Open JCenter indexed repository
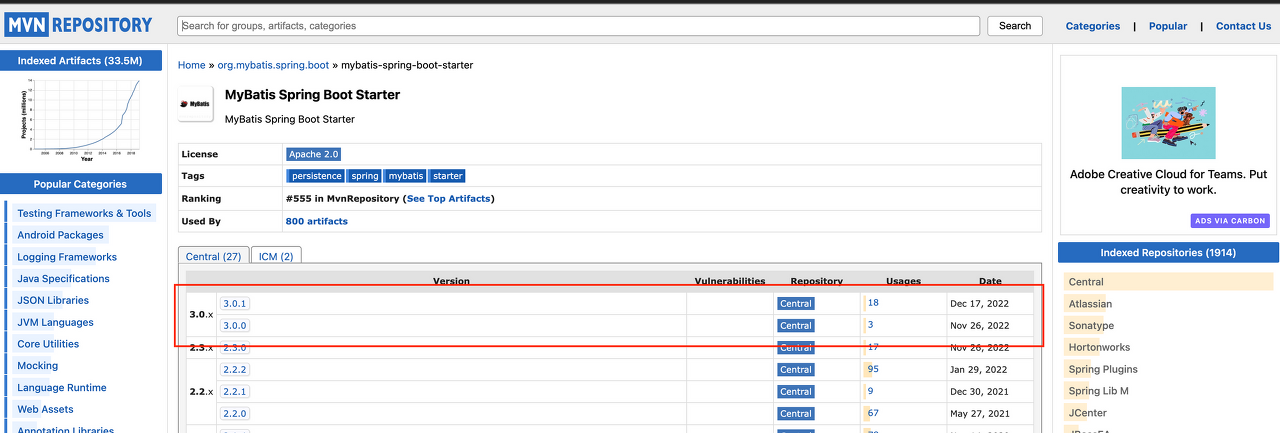The width and height of the screenshot is (1280, 433). [1088, 413]
